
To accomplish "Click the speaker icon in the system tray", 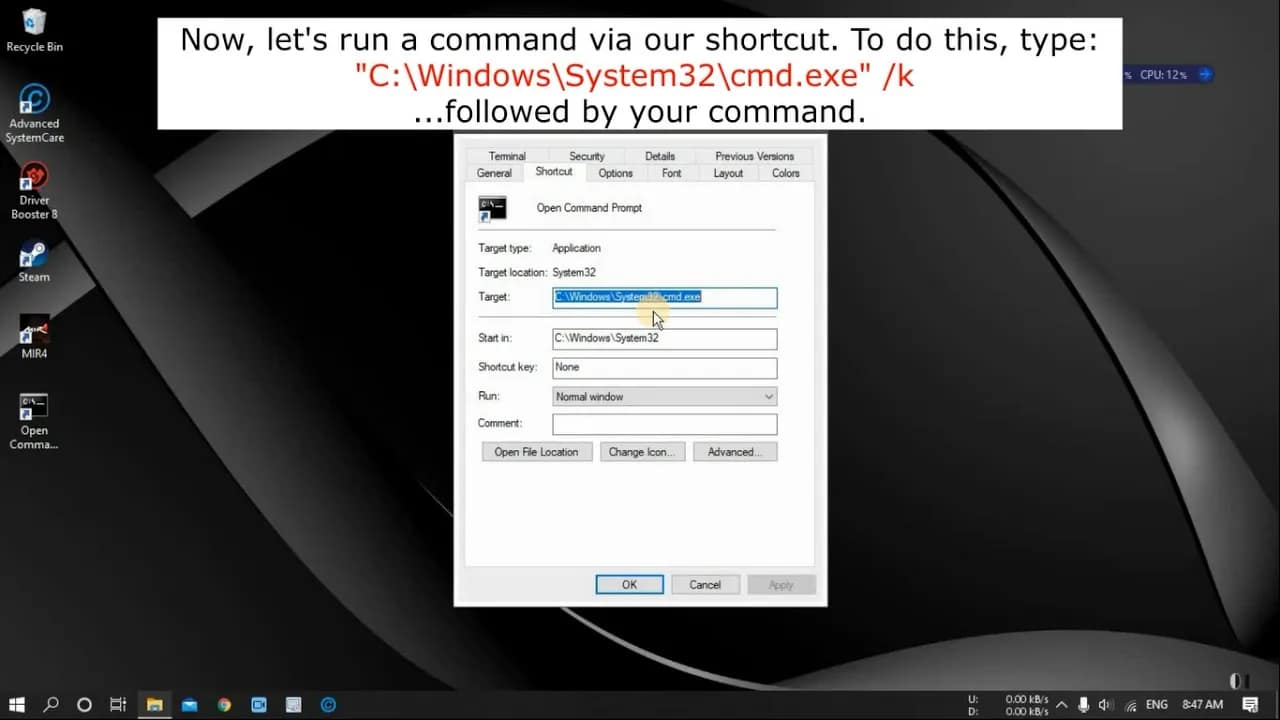I will [1106, 705].
